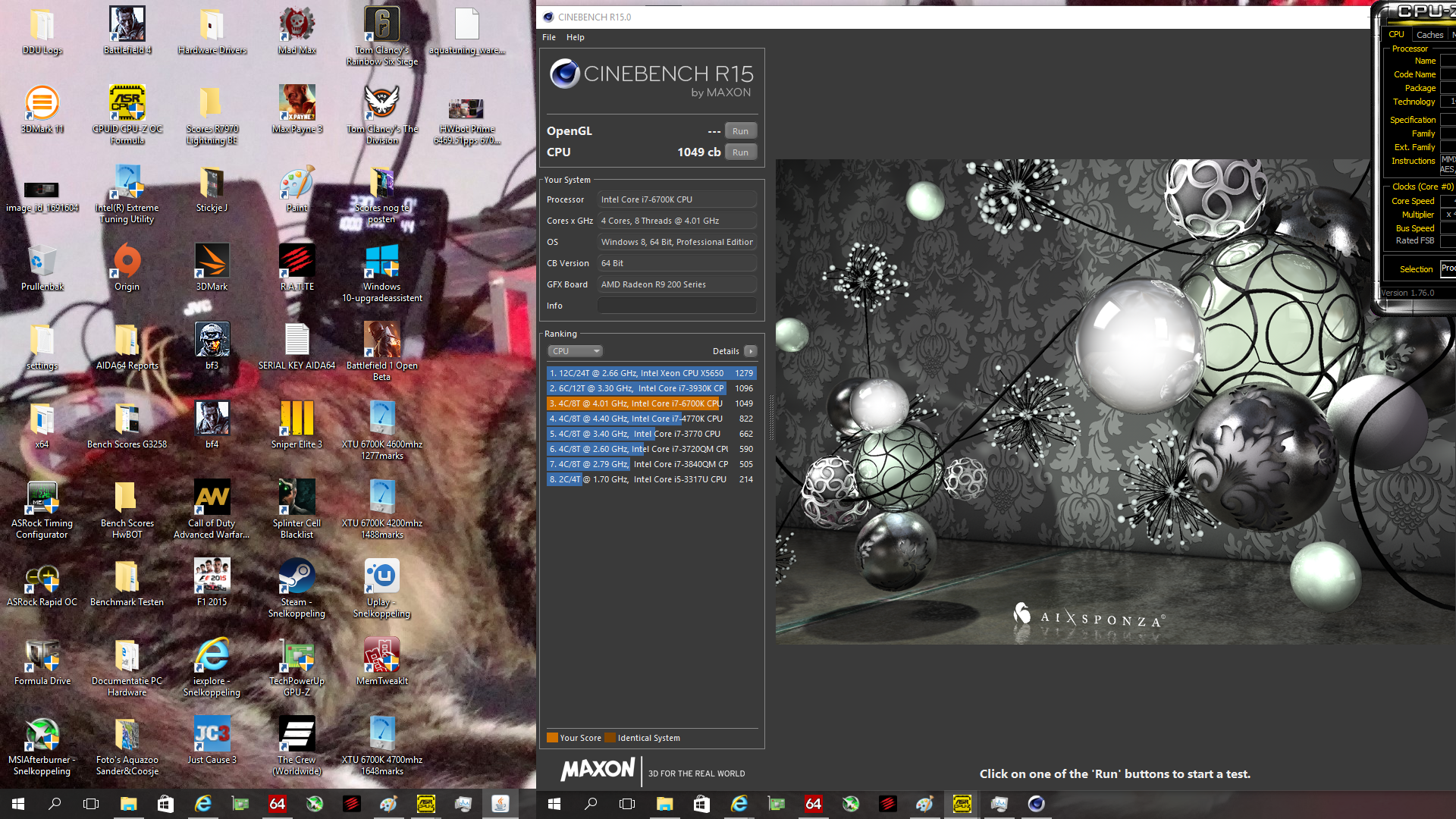Launch Sniper Elite 3 shortcut
1456x819 pixels.
tap(297, 425)
